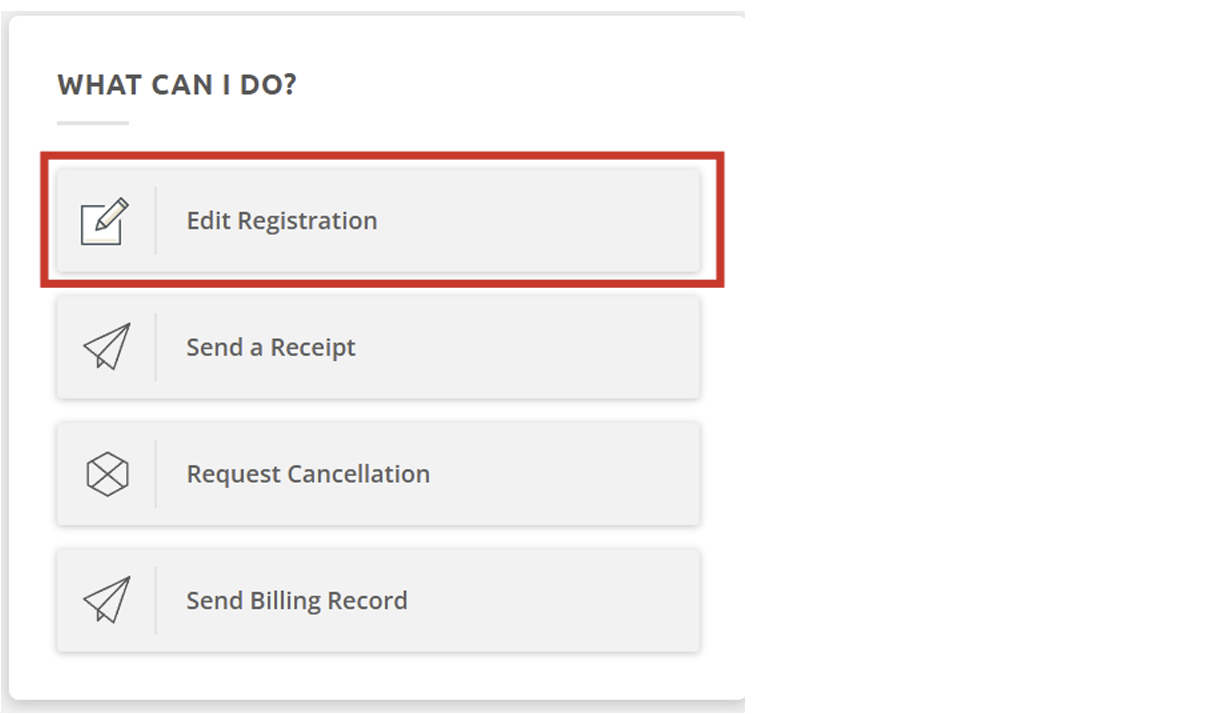Click the divider line in Request Cancellation button
The height and width of the screenshot is (714, 1229).
pos(156,474)
